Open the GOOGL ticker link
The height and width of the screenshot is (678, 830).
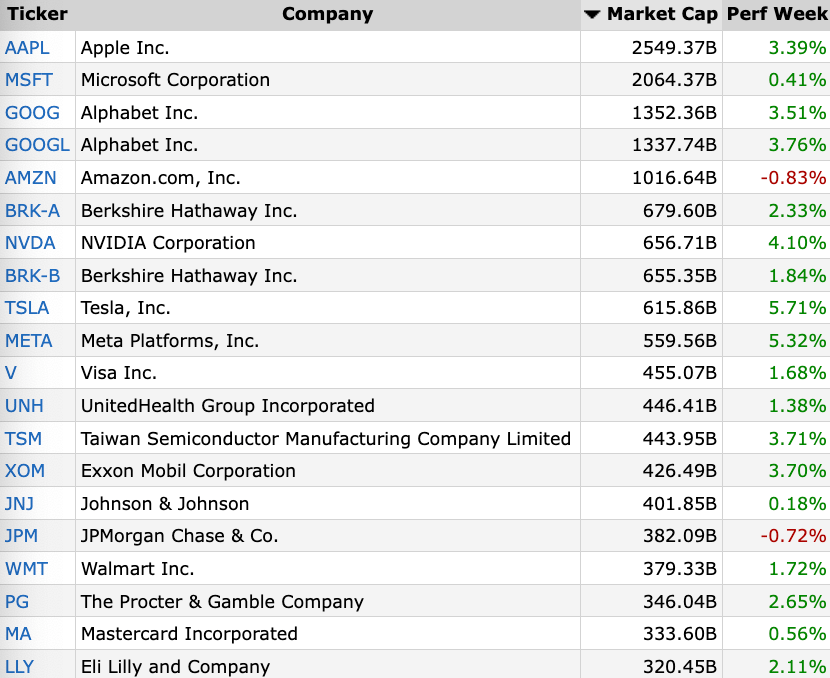point(37,145)
